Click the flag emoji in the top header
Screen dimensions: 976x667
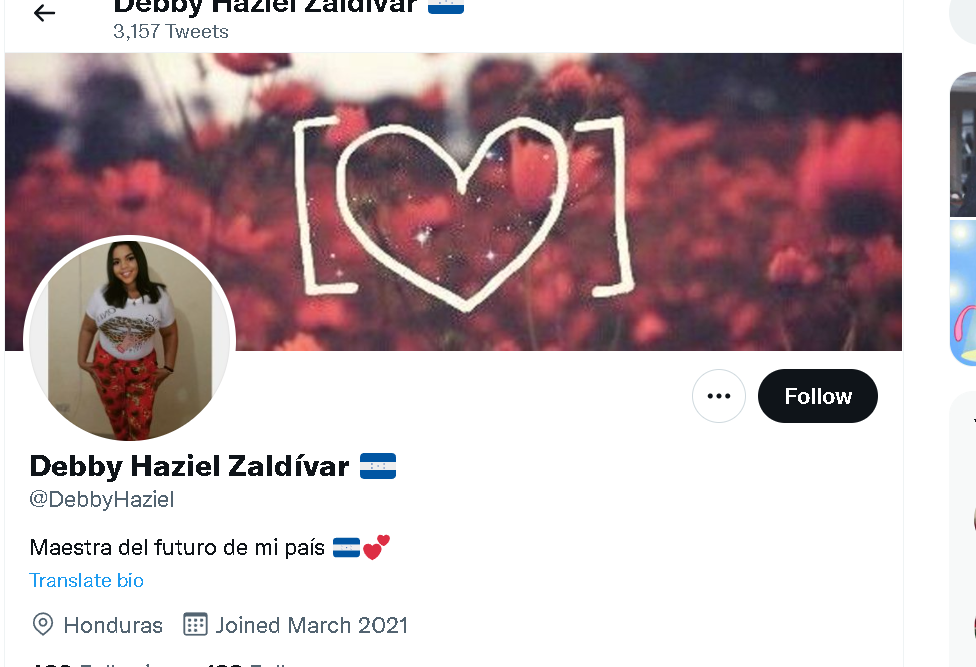pyautogui.click(x=446, y=6)
